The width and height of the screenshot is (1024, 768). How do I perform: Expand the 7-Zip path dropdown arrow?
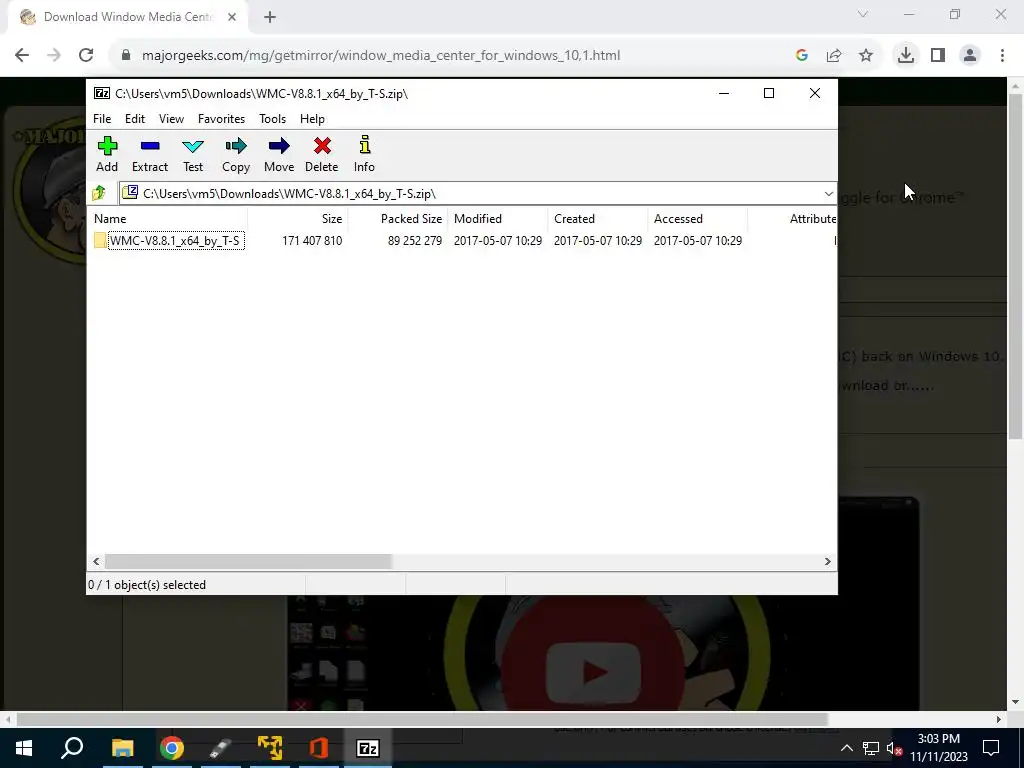828,193
